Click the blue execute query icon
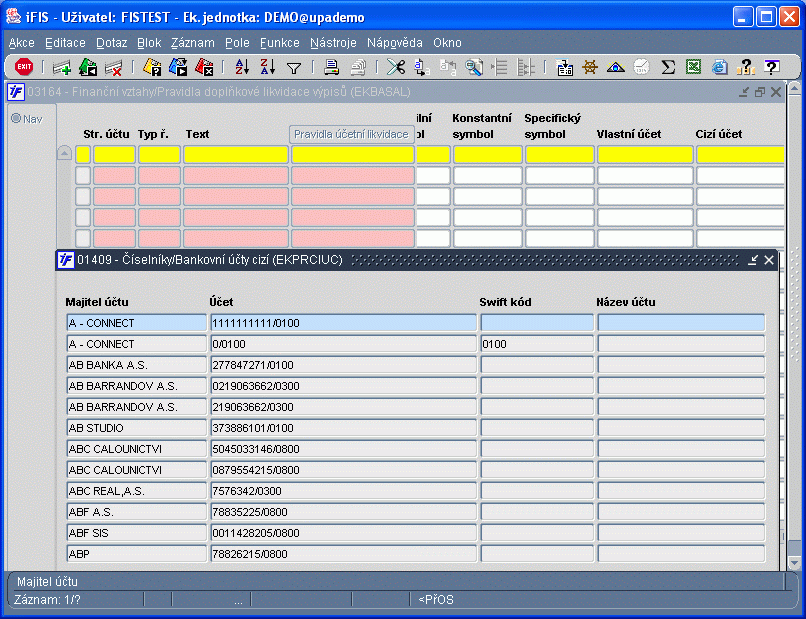 pos(178,67)
